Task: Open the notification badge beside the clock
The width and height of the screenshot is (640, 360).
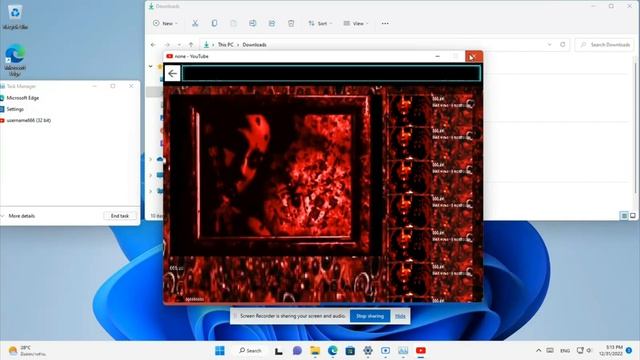Action: coord(629,351)
